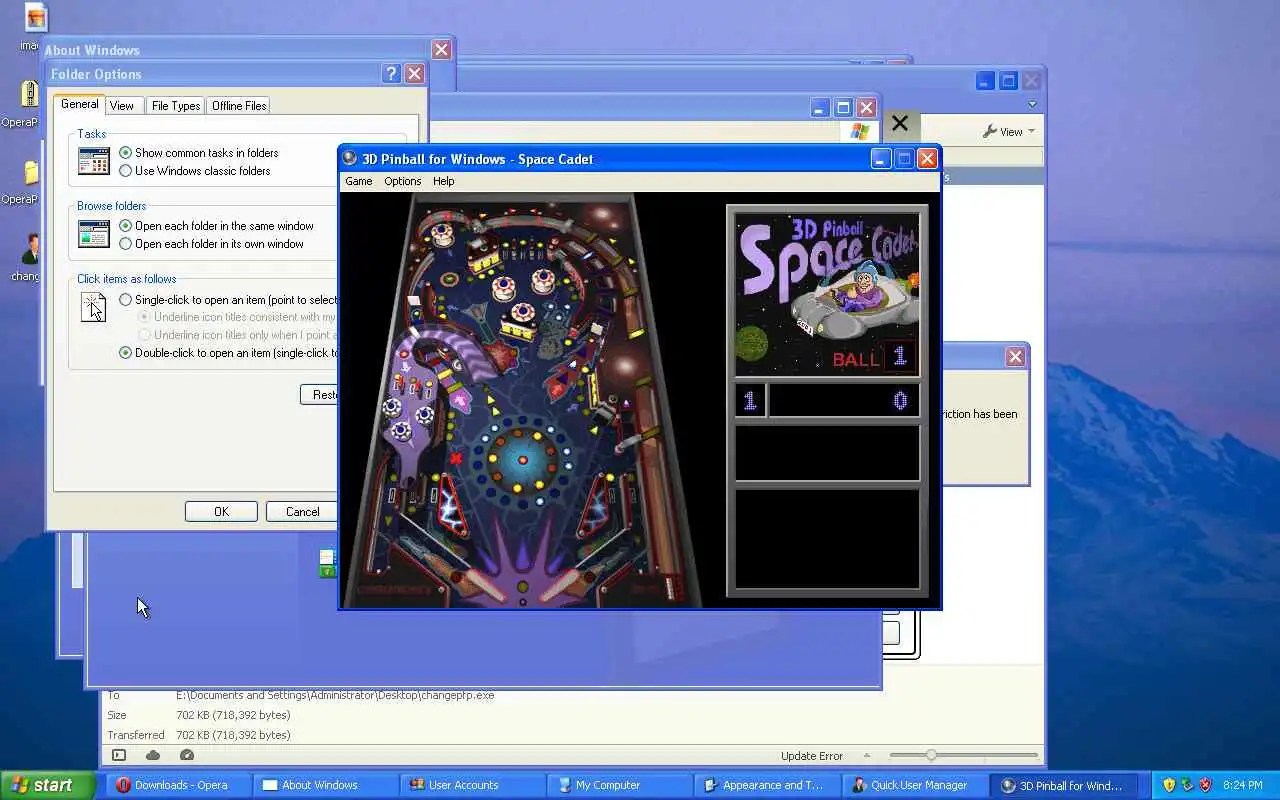
Task: Select 'Open each folder in the same window'
Action: (x=215, y=226)
